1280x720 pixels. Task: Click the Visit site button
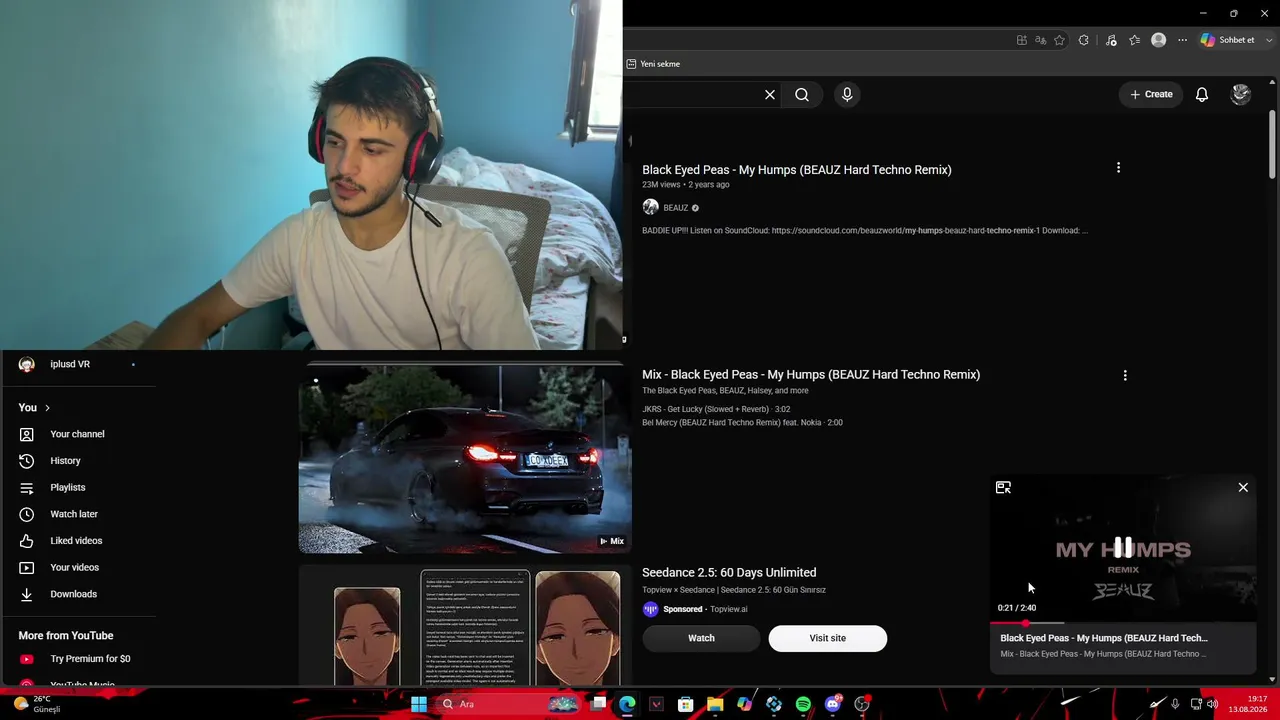click(x=827, y=638)
